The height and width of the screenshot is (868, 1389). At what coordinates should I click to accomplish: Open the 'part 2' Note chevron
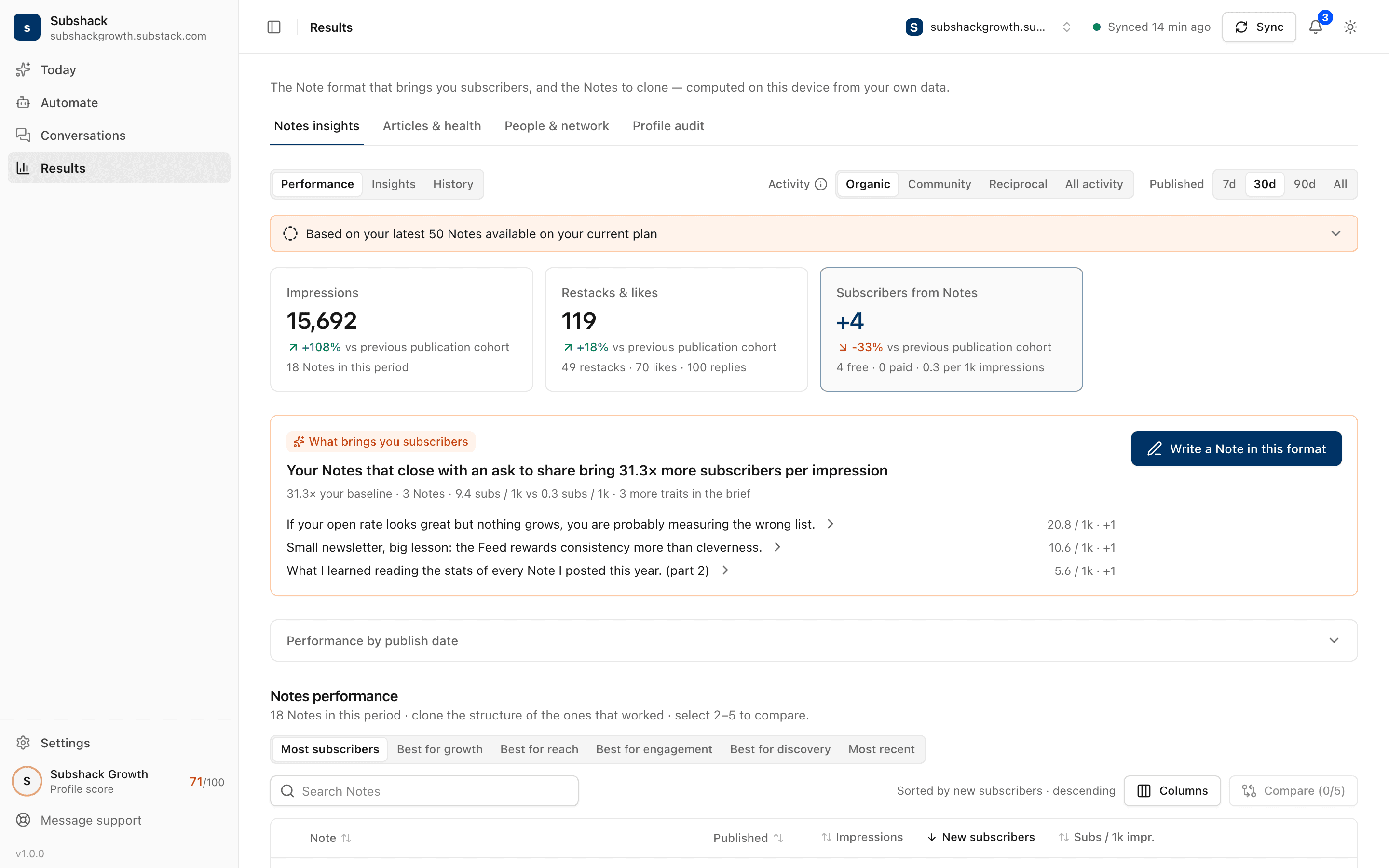point(724,570)
